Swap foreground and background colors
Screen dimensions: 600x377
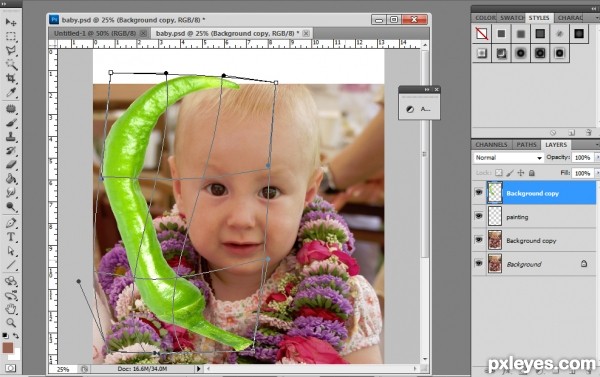(16, 336)
